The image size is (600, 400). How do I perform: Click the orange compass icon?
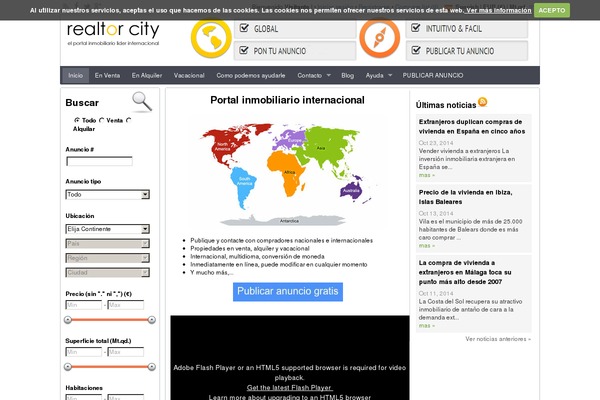pyautogui.click(x=380, y=38)
